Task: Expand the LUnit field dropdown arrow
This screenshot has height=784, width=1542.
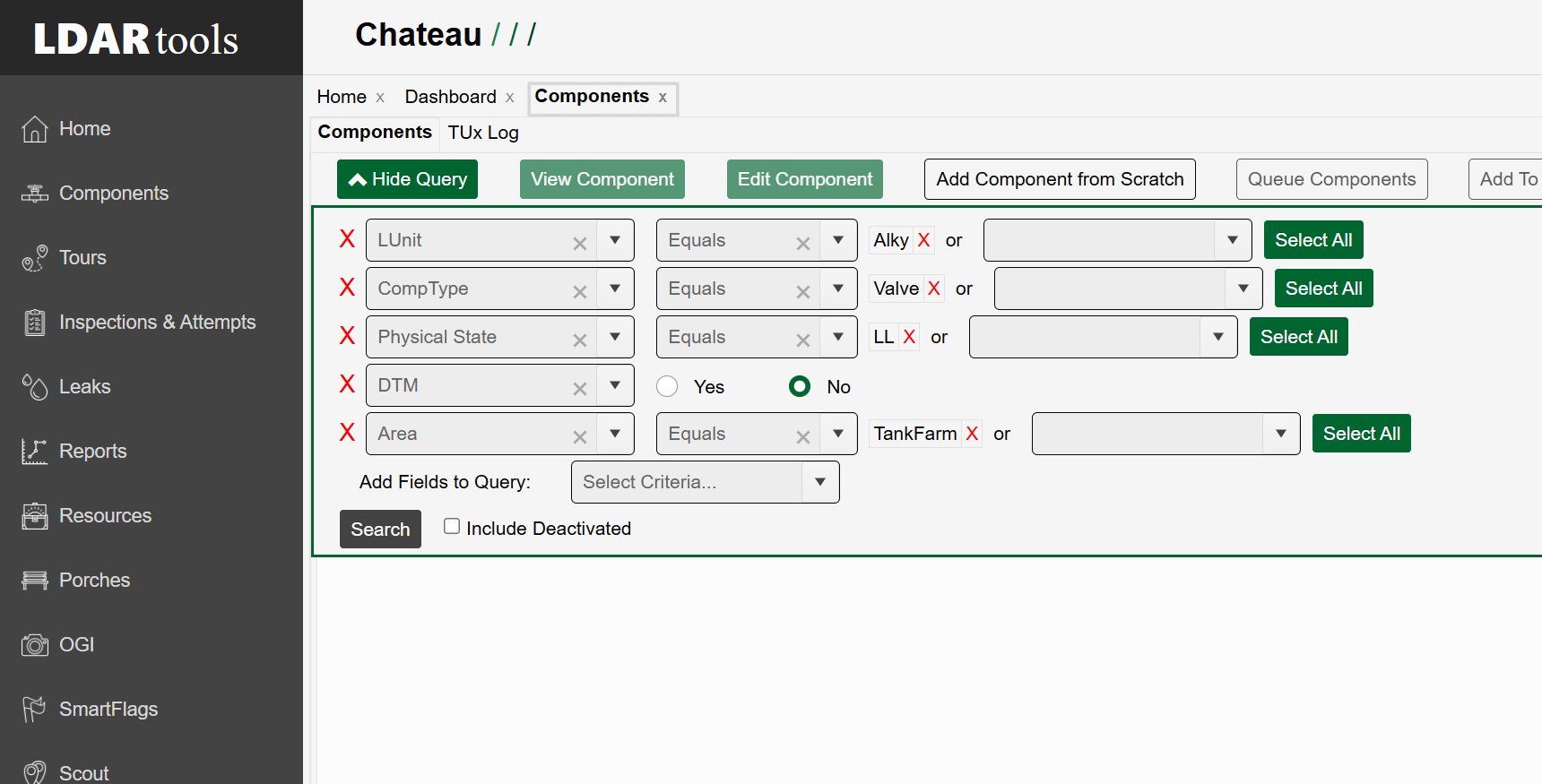Action: [x=615, y=240]
